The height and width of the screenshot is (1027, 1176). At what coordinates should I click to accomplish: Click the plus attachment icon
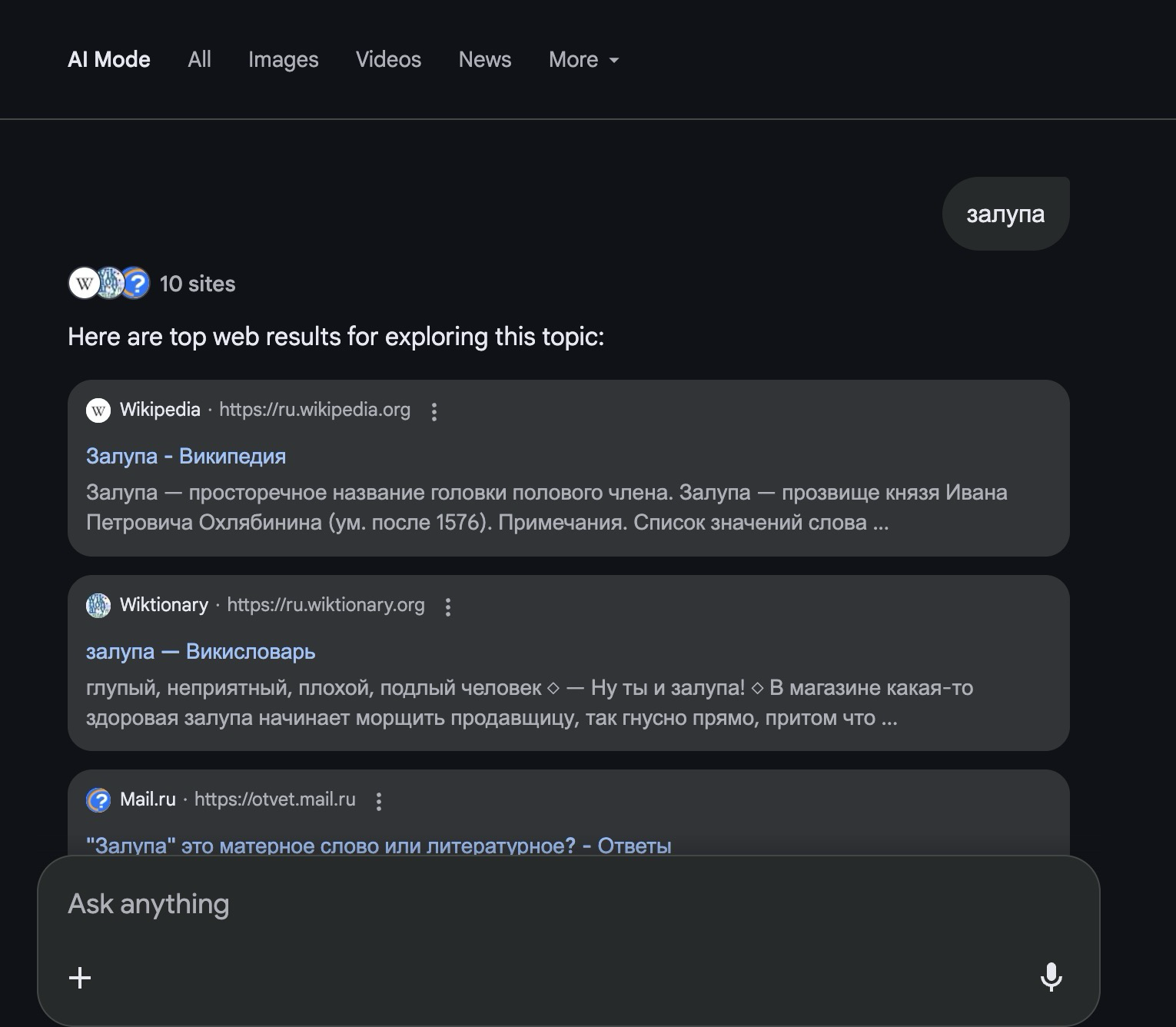[80, 978]
